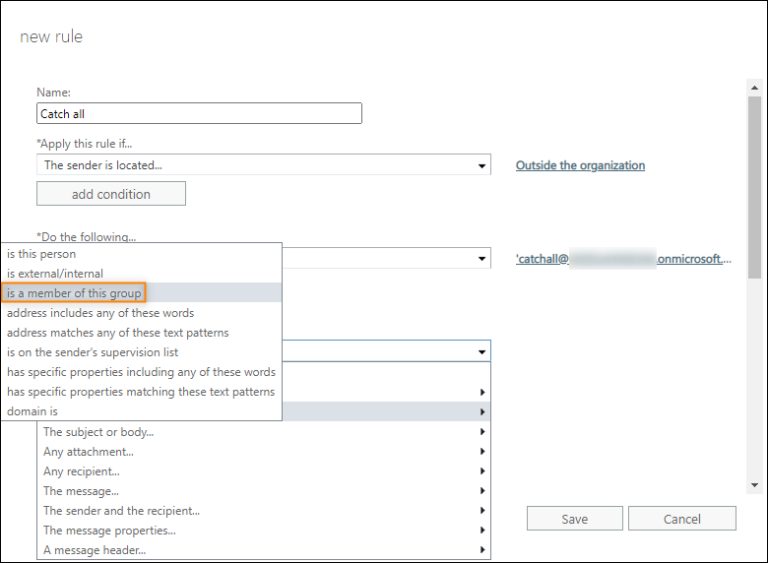
Task: Open 'Outside the organization' link
Action: 580,165
